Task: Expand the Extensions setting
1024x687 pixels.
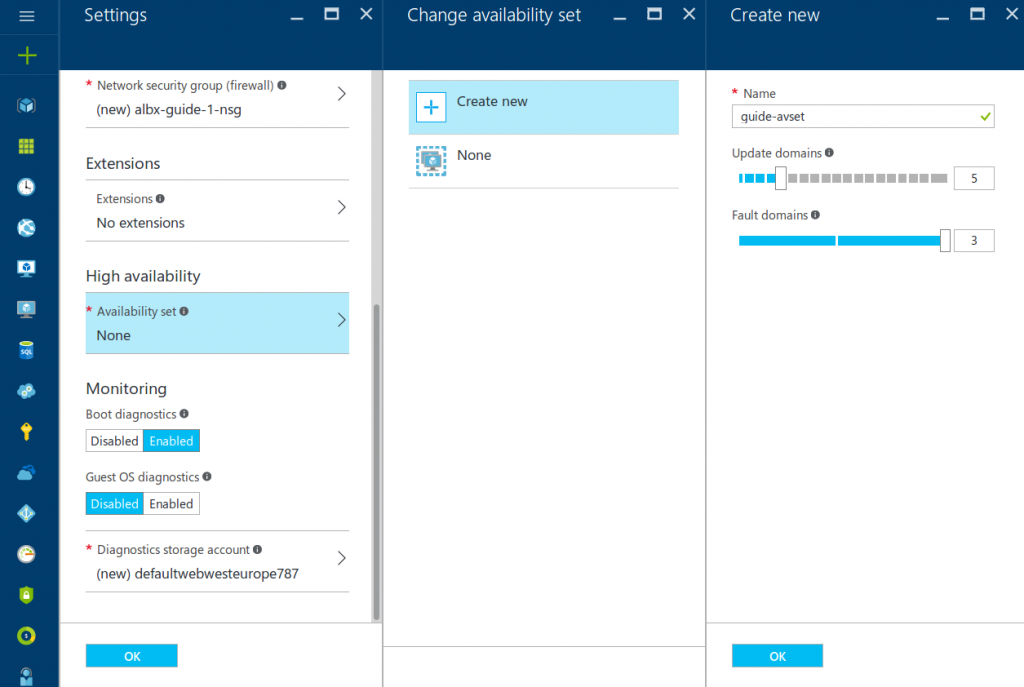Action: tap(217, 211)
